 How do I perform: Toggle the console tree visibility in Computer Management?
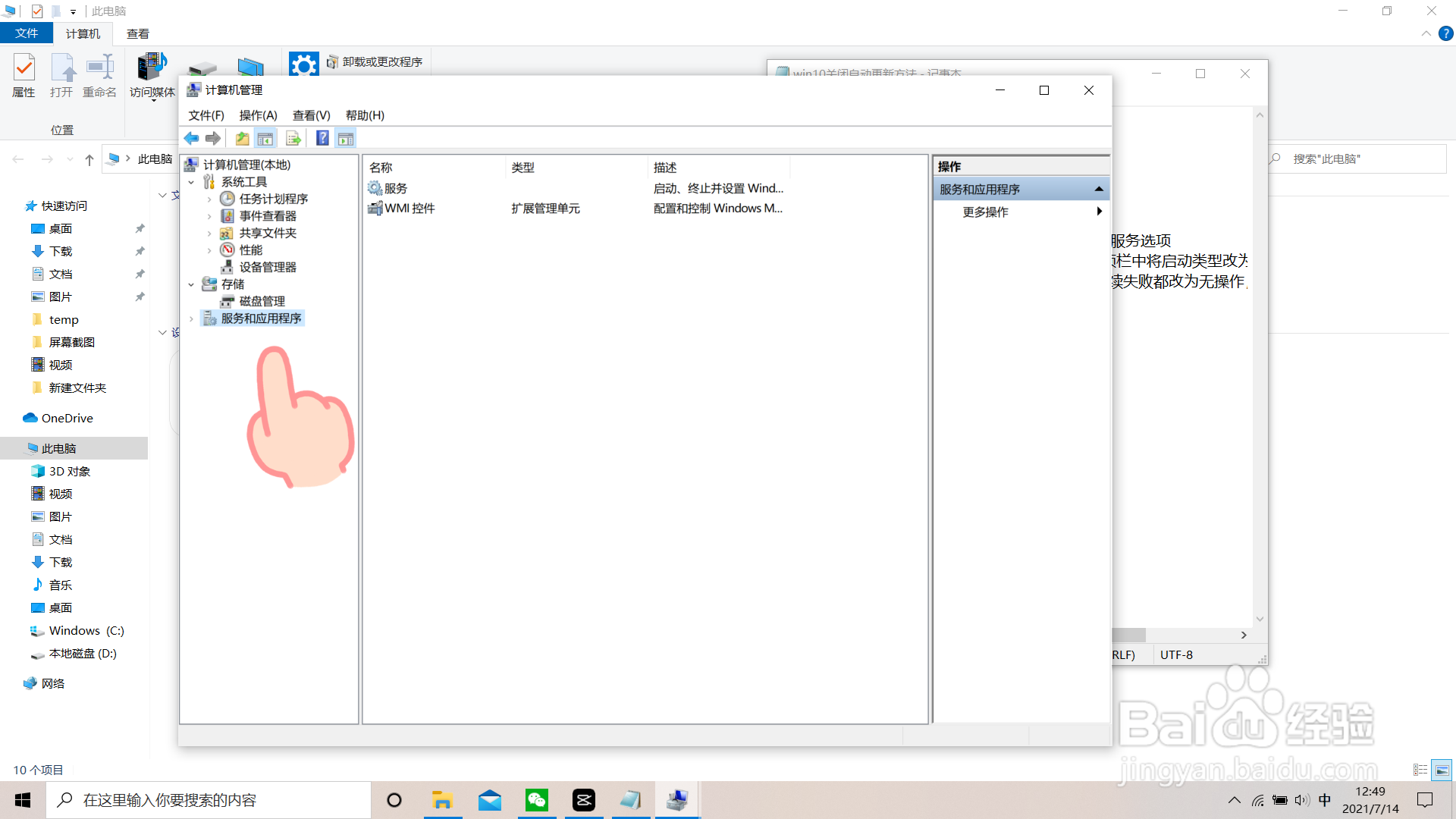click(x=265, y=138)
